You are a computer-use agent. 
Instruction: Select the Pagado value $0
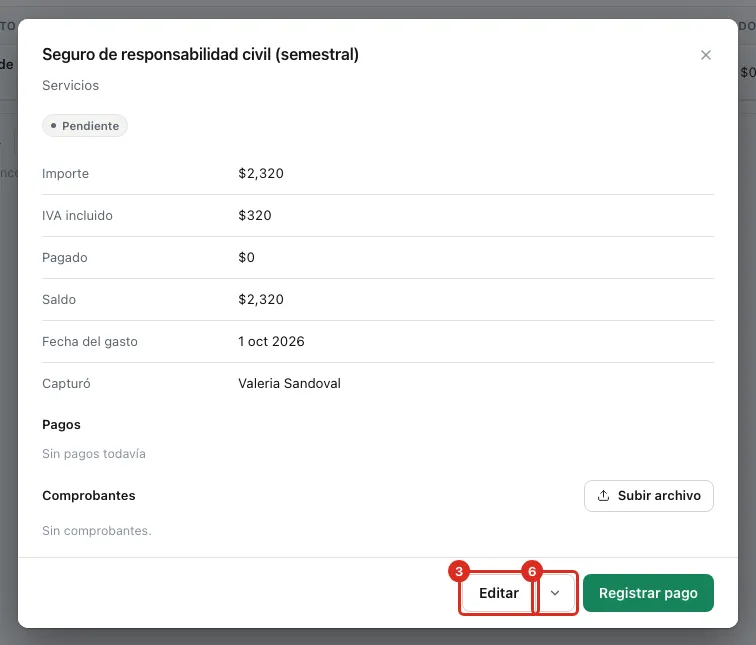246,257
